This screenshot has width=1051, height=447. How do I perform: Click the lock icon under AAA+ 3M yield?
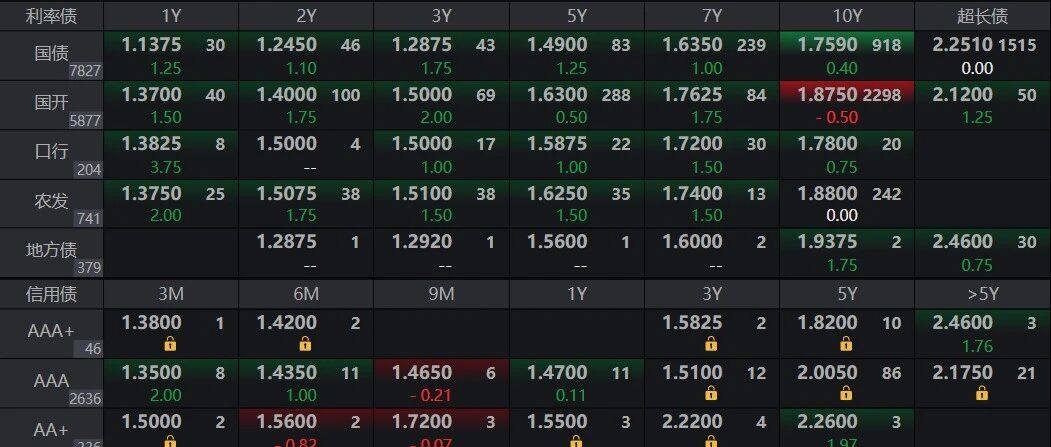(x=170, y=344)
